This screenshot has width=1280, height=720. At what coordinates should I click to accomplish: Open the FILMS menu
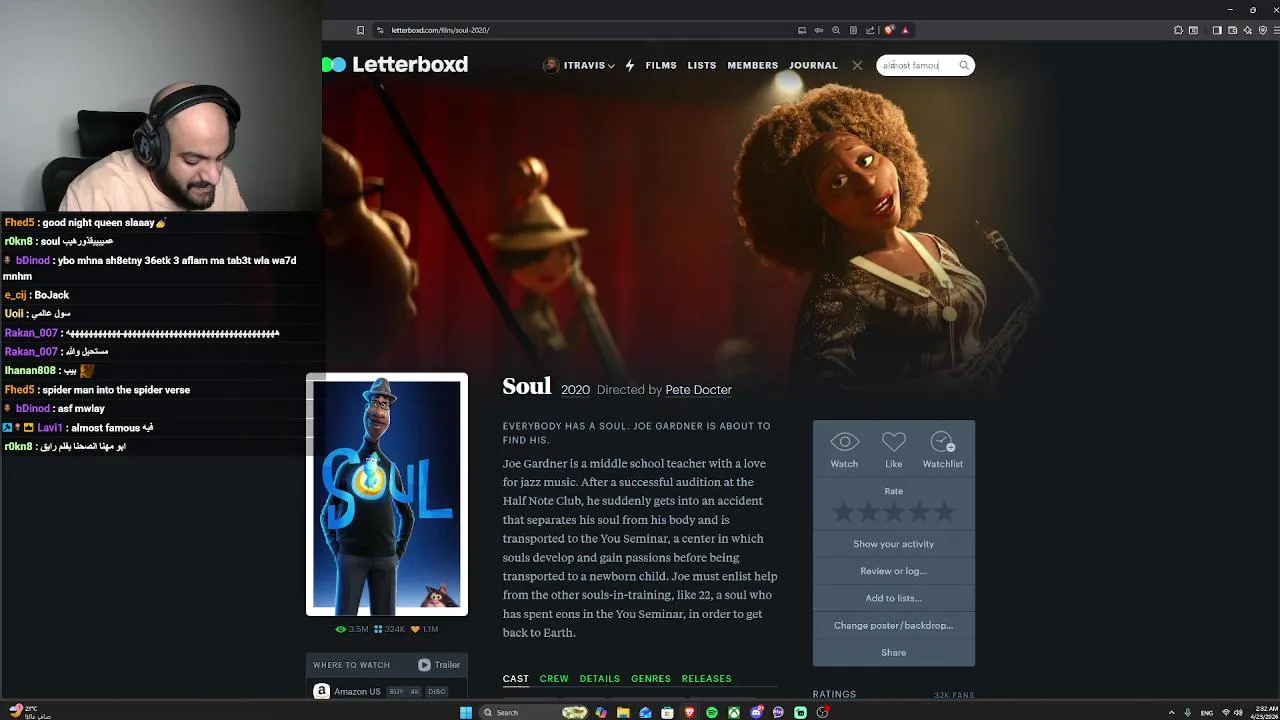(x=661, y=65)
